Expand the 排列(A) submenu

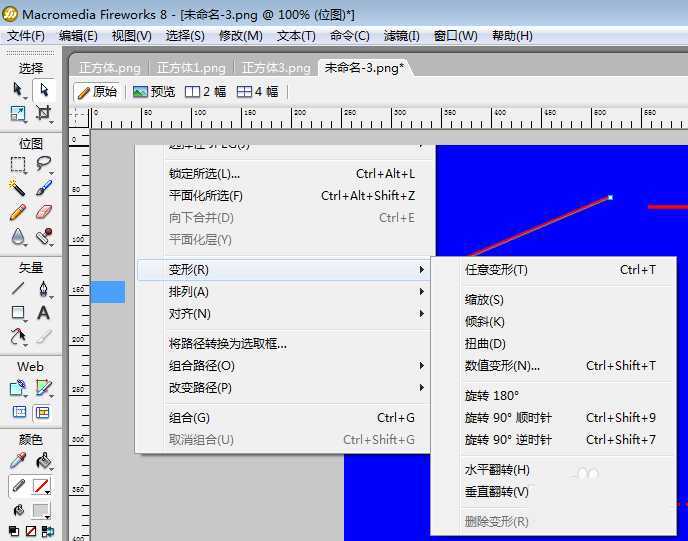[x=283, y=291]
